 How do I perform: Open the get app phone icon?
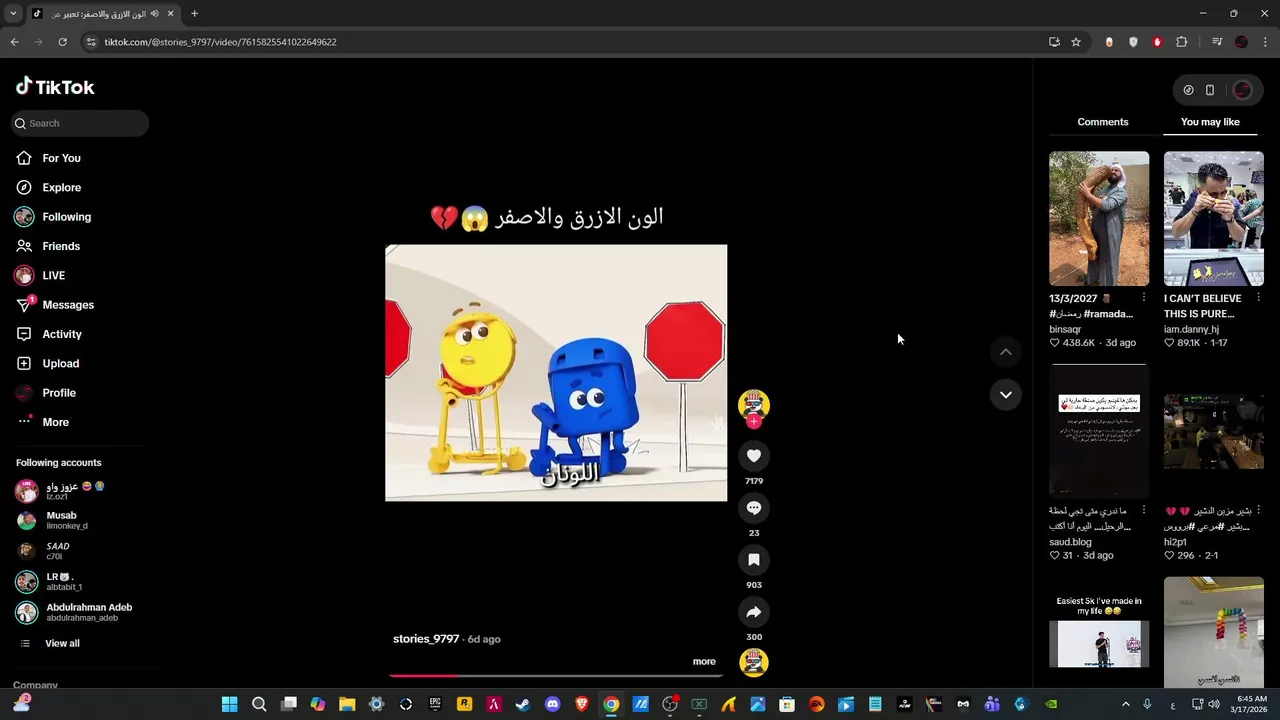1210,90
